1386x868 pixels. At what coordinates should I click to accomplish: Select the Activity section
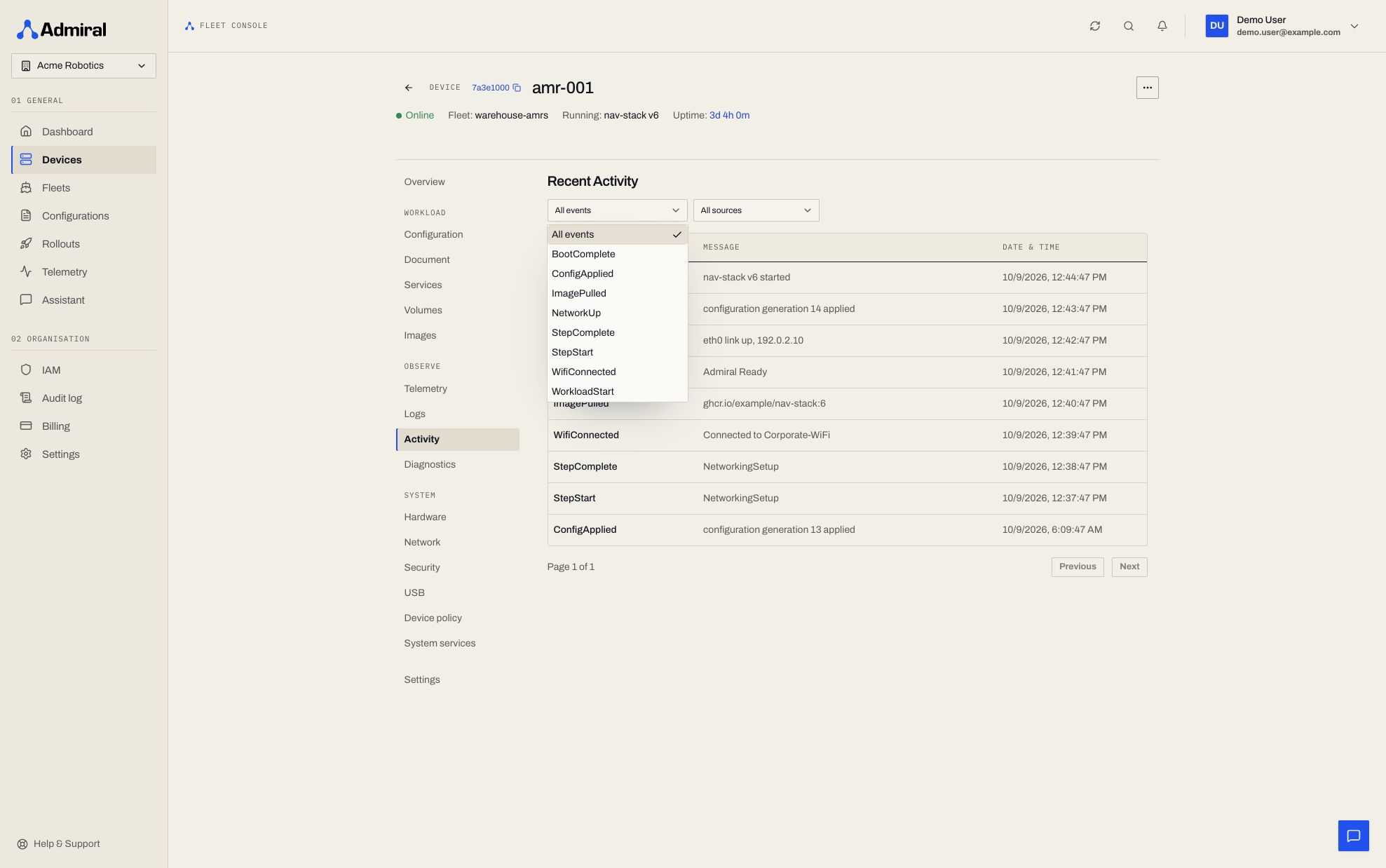coord(457,440)
